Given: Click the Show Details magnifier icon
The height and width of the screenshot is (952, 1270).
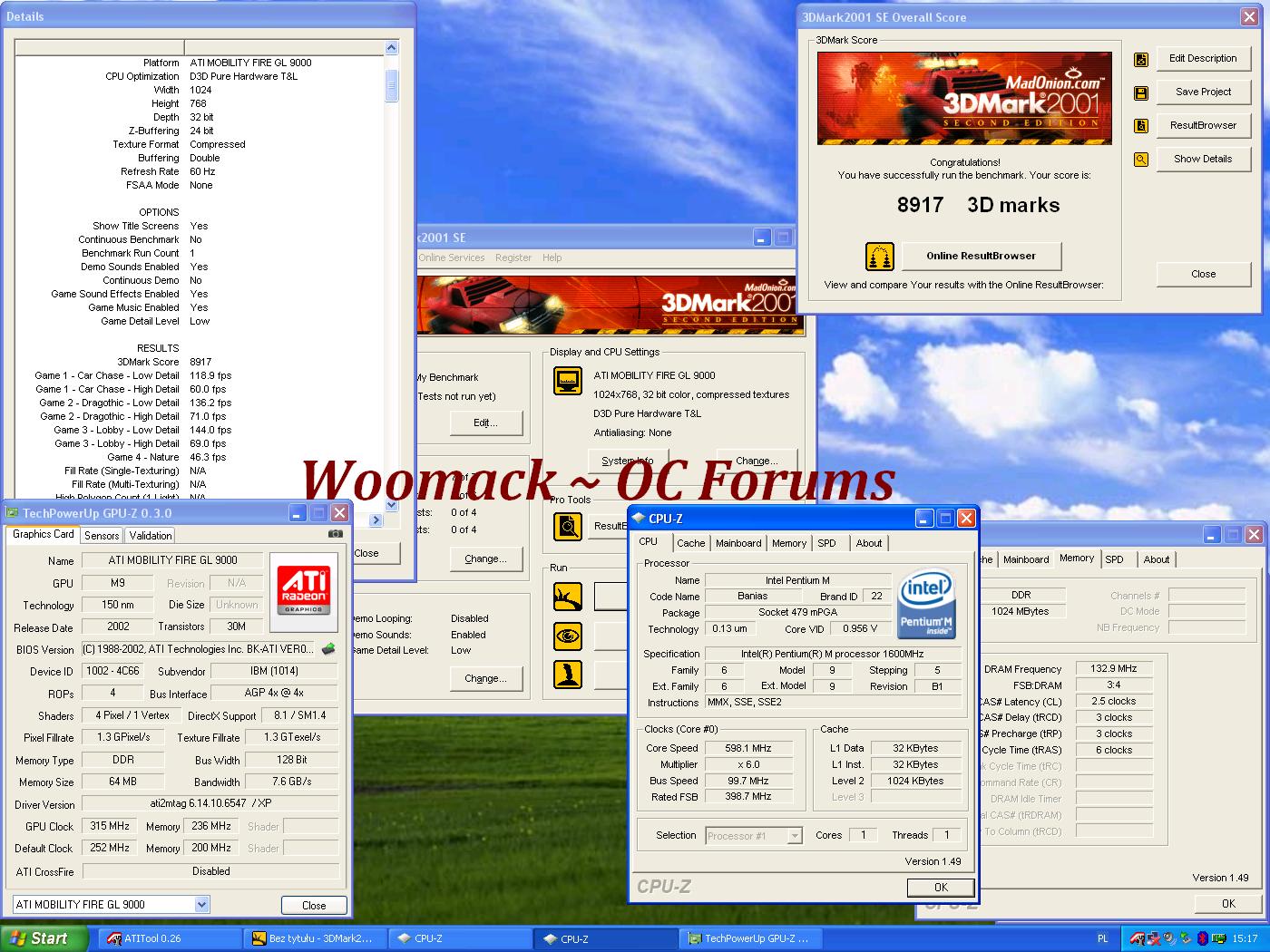Looking at the screenshot, I should tap(1141, 160).
